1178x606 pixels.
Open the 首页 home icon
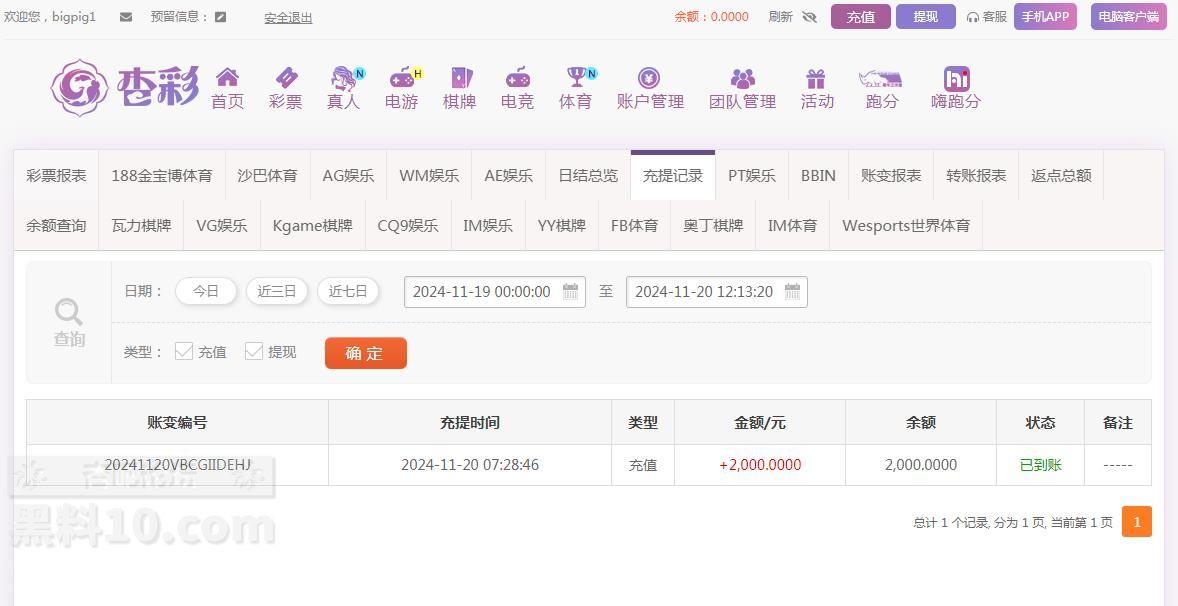tap(227, 78)
